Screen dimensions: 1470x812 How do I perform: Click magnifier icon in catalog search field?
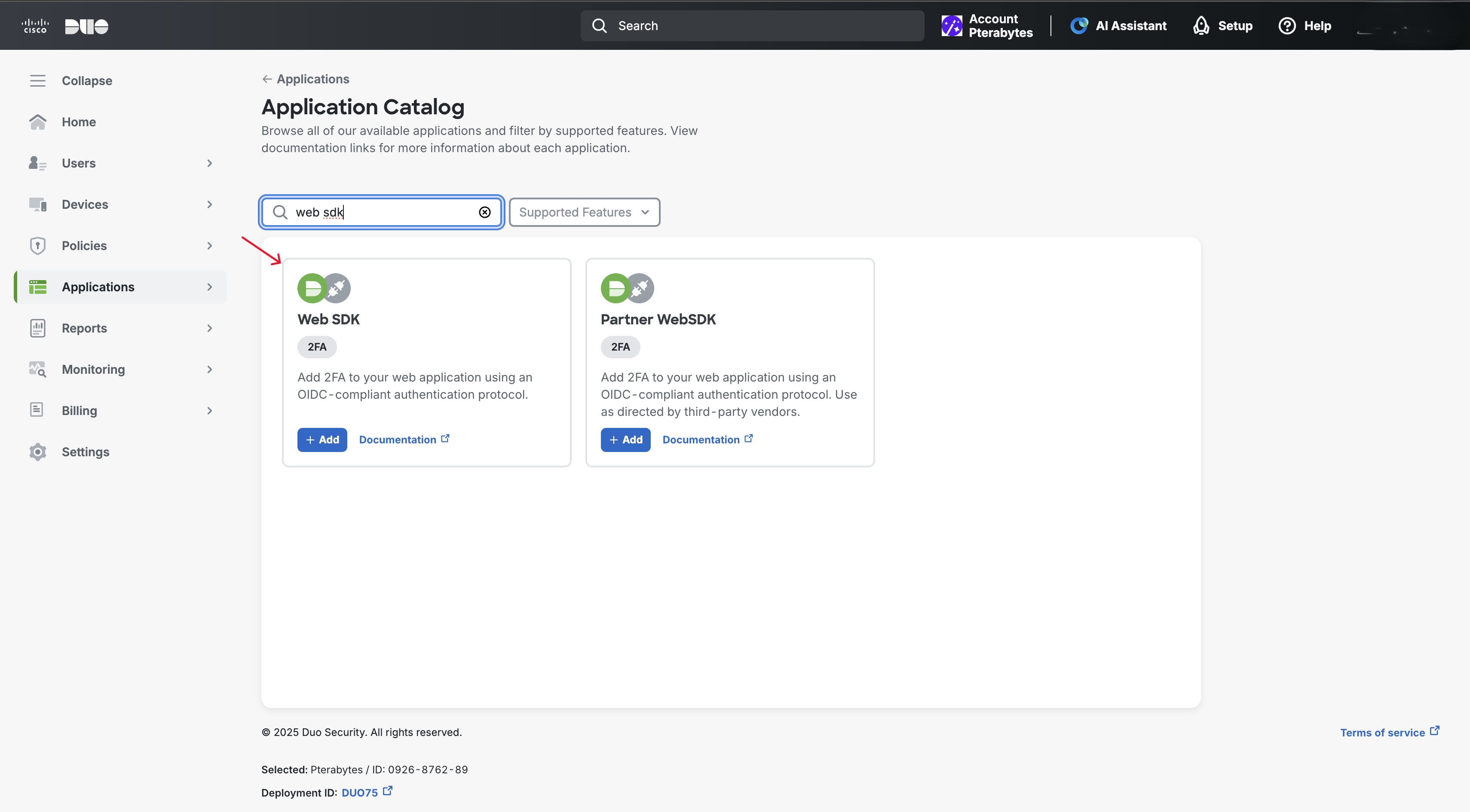click(x=280, y=212)
